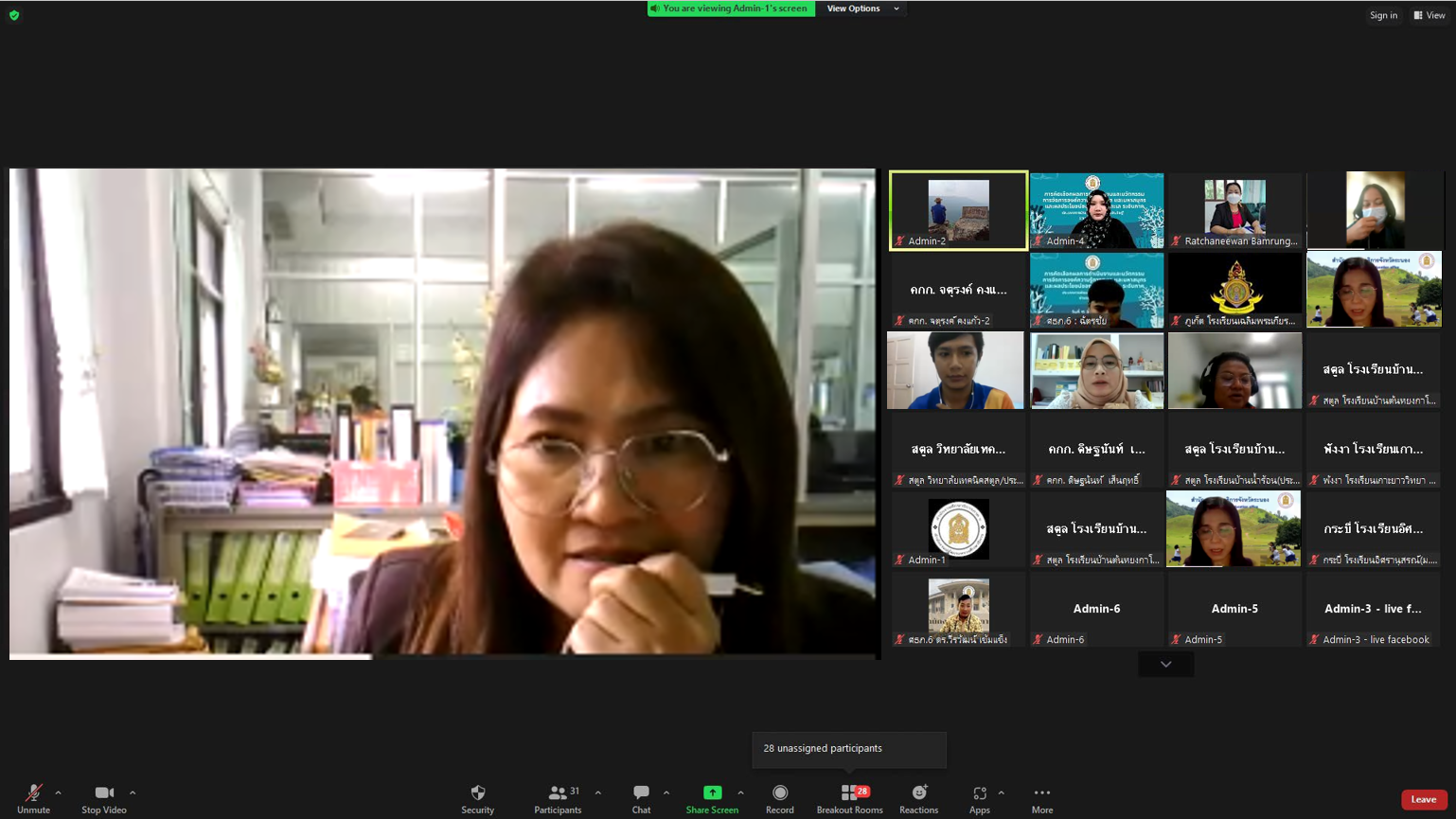Click '28 unassigned participants' tooltip

pyautogui.click(x=849, y=748)
